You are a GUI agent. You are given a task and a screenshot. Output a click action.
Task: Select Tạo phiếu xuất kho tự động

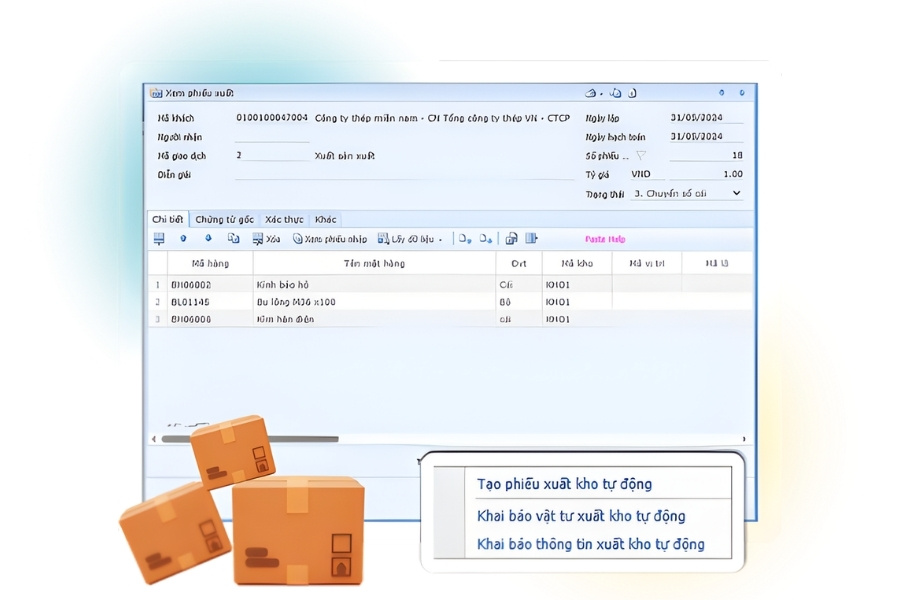click(565, 484)
